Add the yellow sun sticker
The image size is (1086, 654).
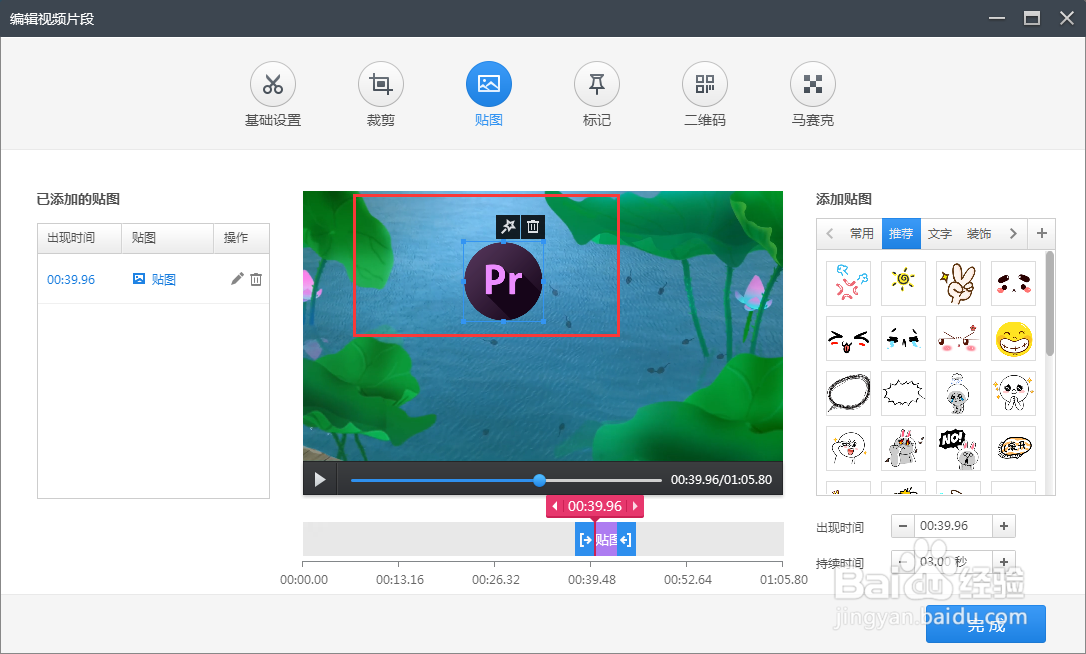(903, 283)
